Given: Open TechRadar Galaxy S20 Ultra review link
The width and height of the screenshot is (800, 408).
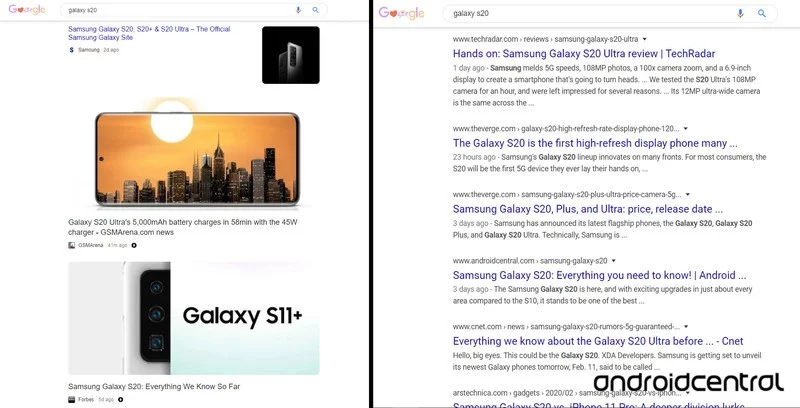Looking at the screenshot, I should coord(584,54).
